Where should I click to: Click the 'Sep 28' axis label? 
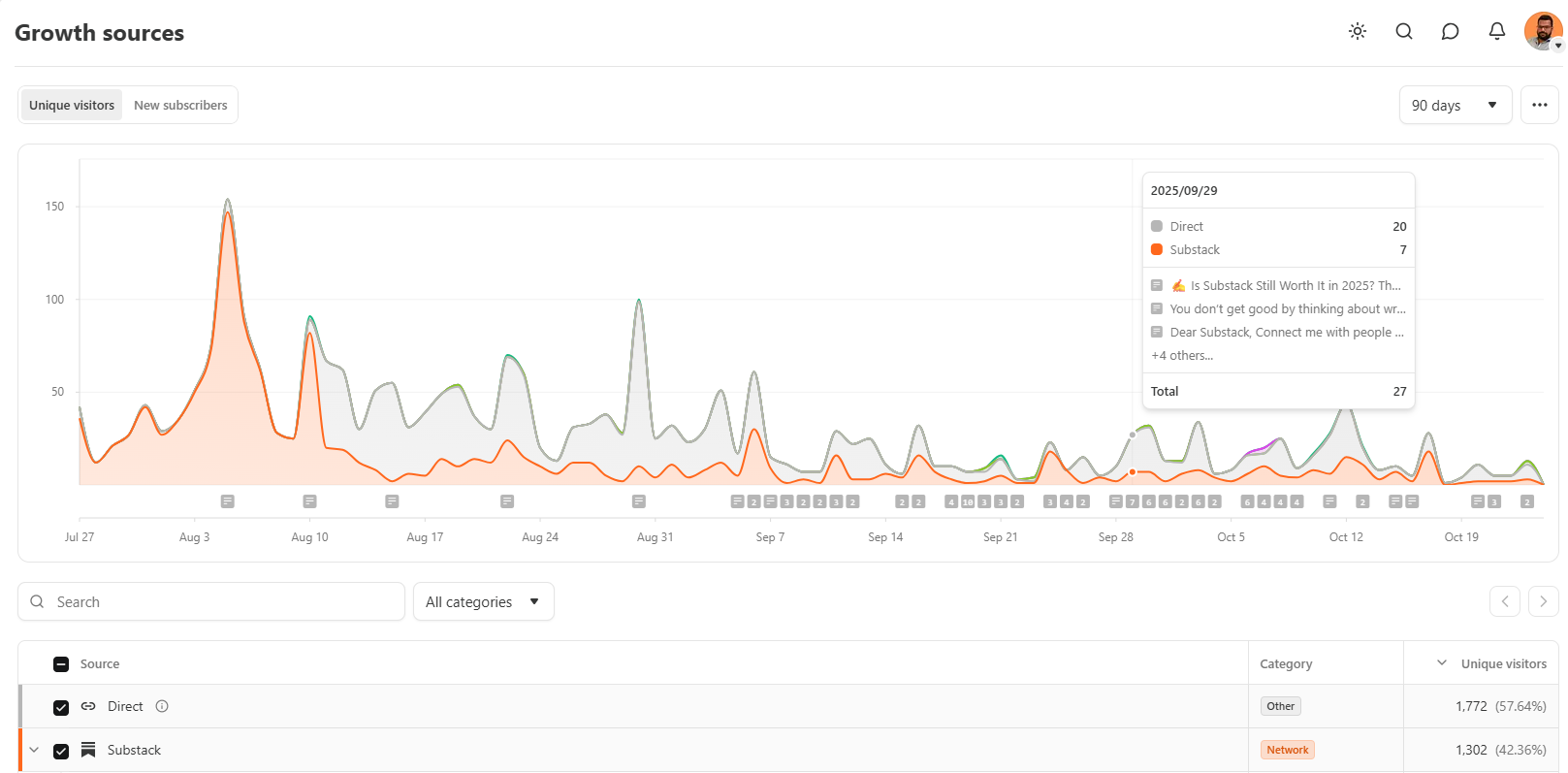pyautogui.click(x=1115, y=536)
